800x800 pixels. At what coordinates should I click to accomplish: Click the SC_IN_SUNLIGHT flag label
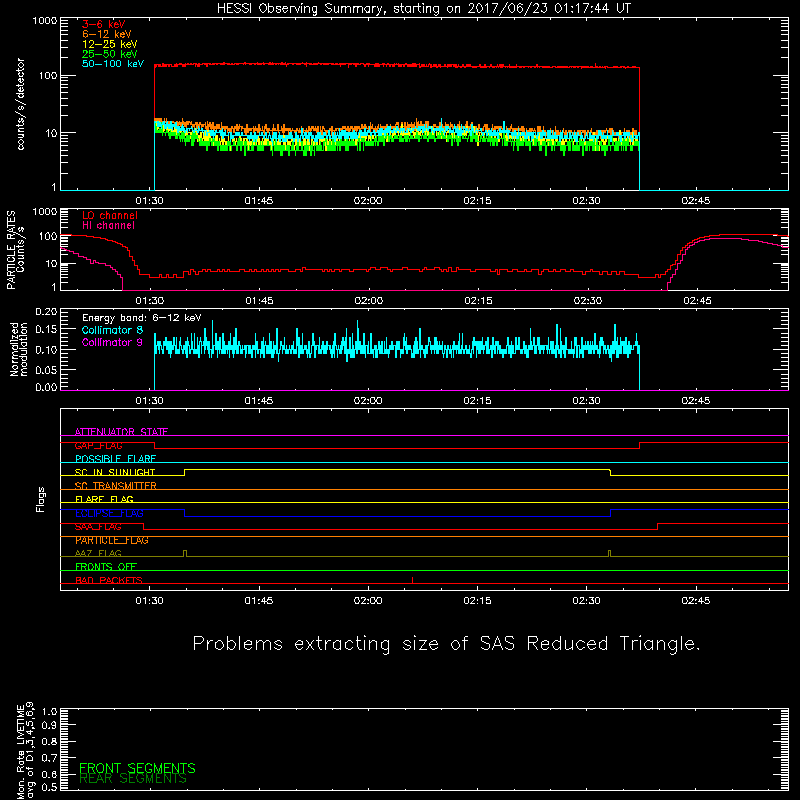pos(114,472)
